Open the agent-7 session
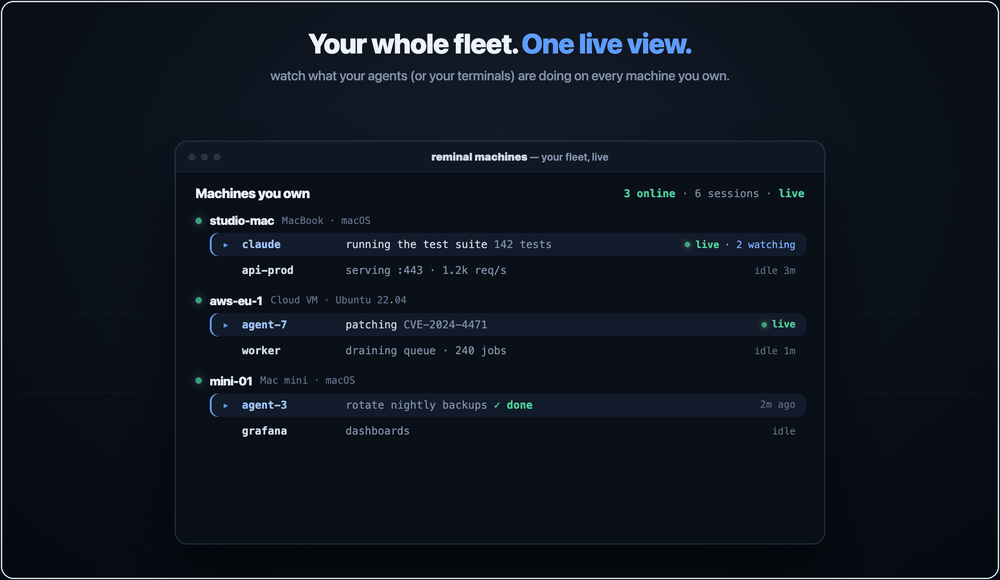 coord(508,325)
